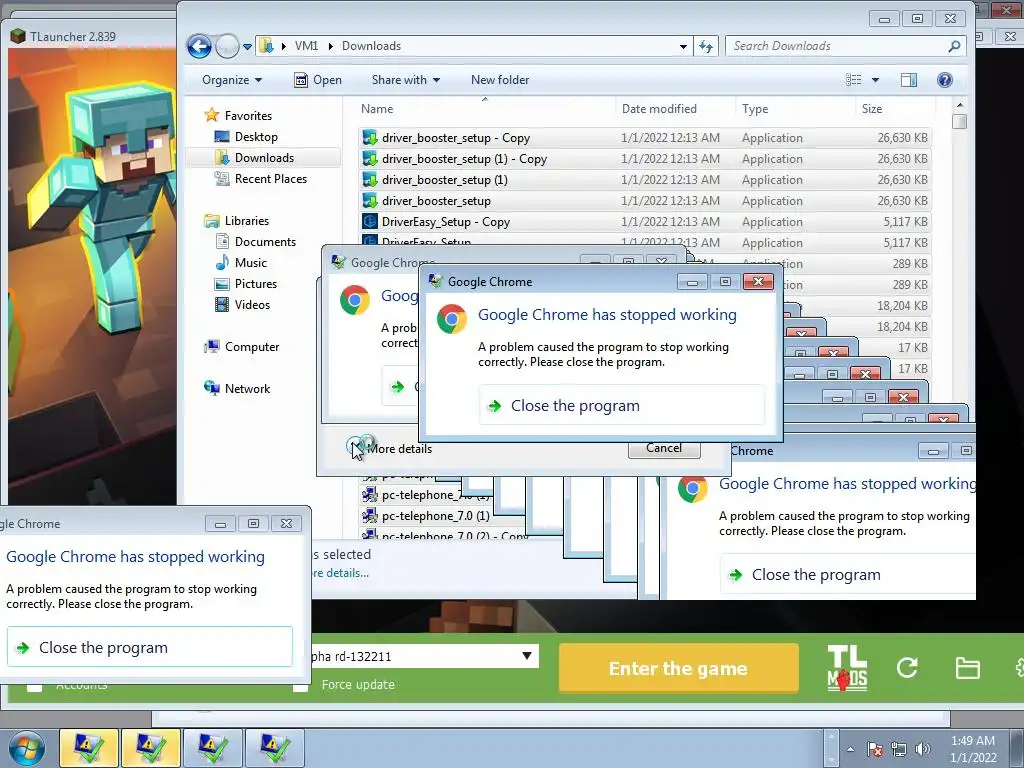Open Desktop in navigation pane
The width and height of the screenshot is (1024, 768).
pos(246,136)
